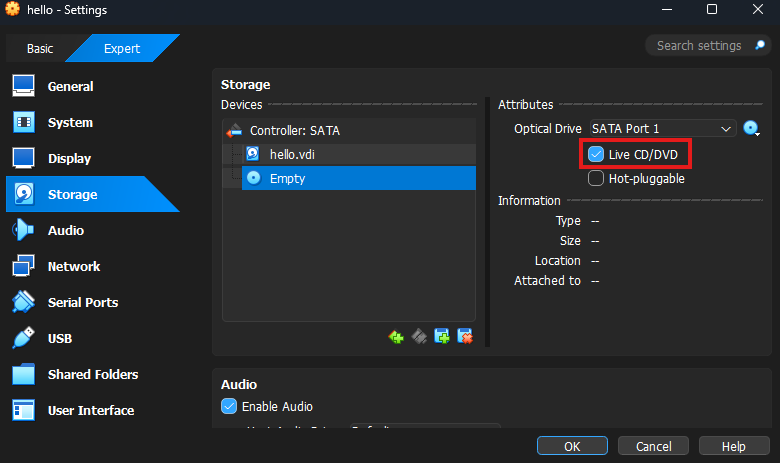Open the Audio settings category
Screen dimensions: 780x463
pos(66,230)
